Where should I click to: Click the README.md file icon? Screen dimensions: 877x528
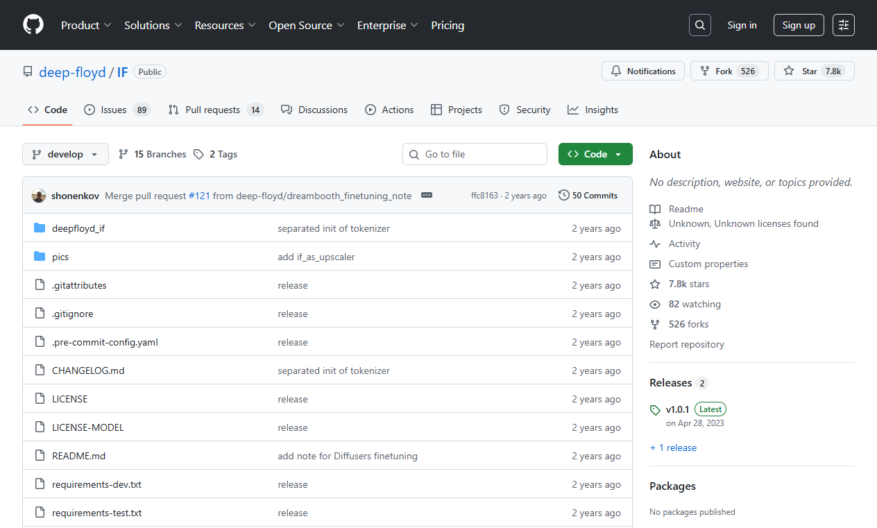pos(40,456)
